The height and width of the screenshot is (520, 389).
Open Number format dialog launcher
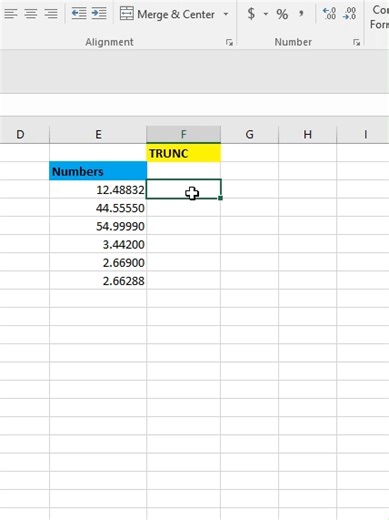click(x=357, y=42)
